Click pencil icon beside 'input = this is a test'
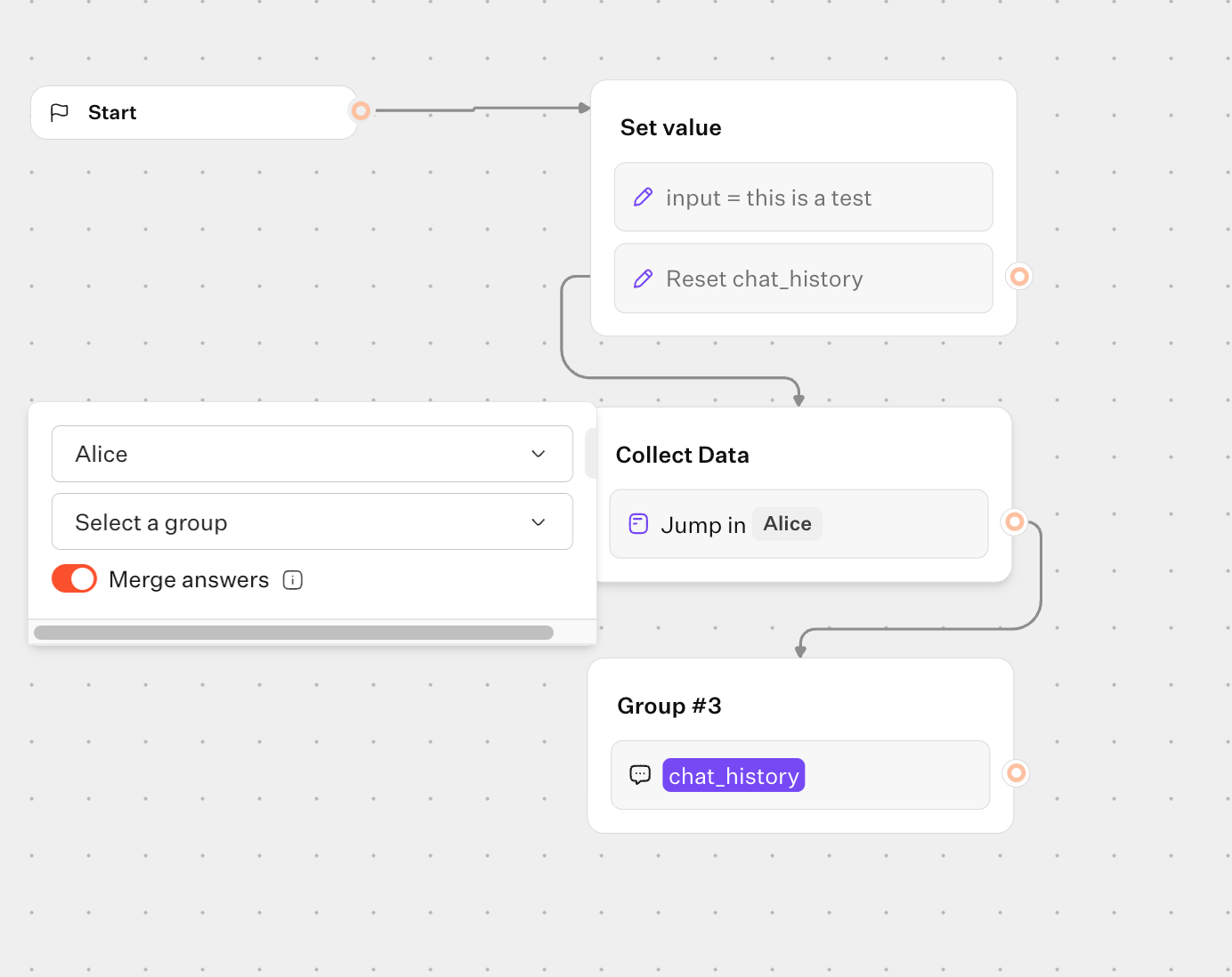This screenshot has height=977, width=1232. pos(643,198)
